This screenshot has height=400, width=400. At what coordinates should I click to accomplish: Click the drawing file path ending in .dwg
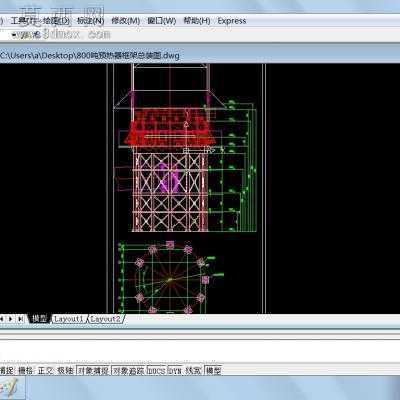(x=90, y=55)
